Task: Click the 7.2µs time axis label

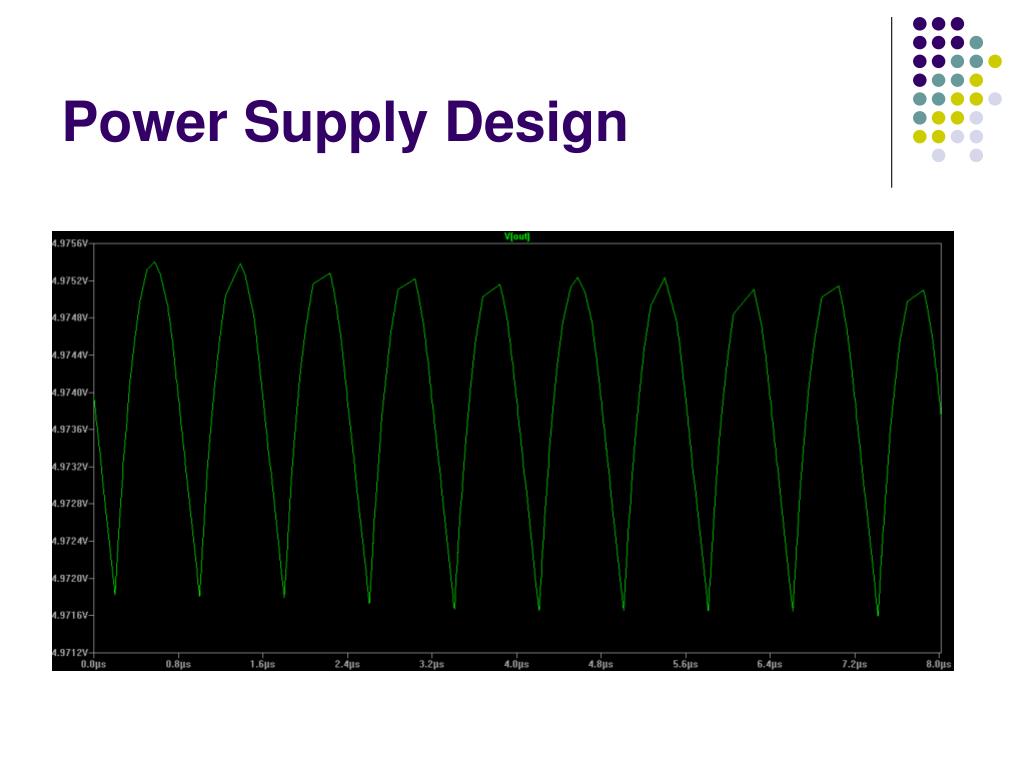Action: (x=854, y=664)
